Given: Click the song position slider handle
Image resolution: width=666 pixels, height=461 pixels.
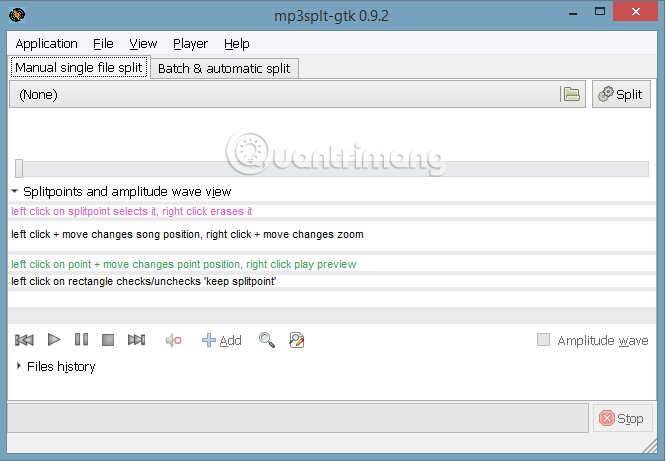Looking at the screenshot, I should [x=19, y=168].
